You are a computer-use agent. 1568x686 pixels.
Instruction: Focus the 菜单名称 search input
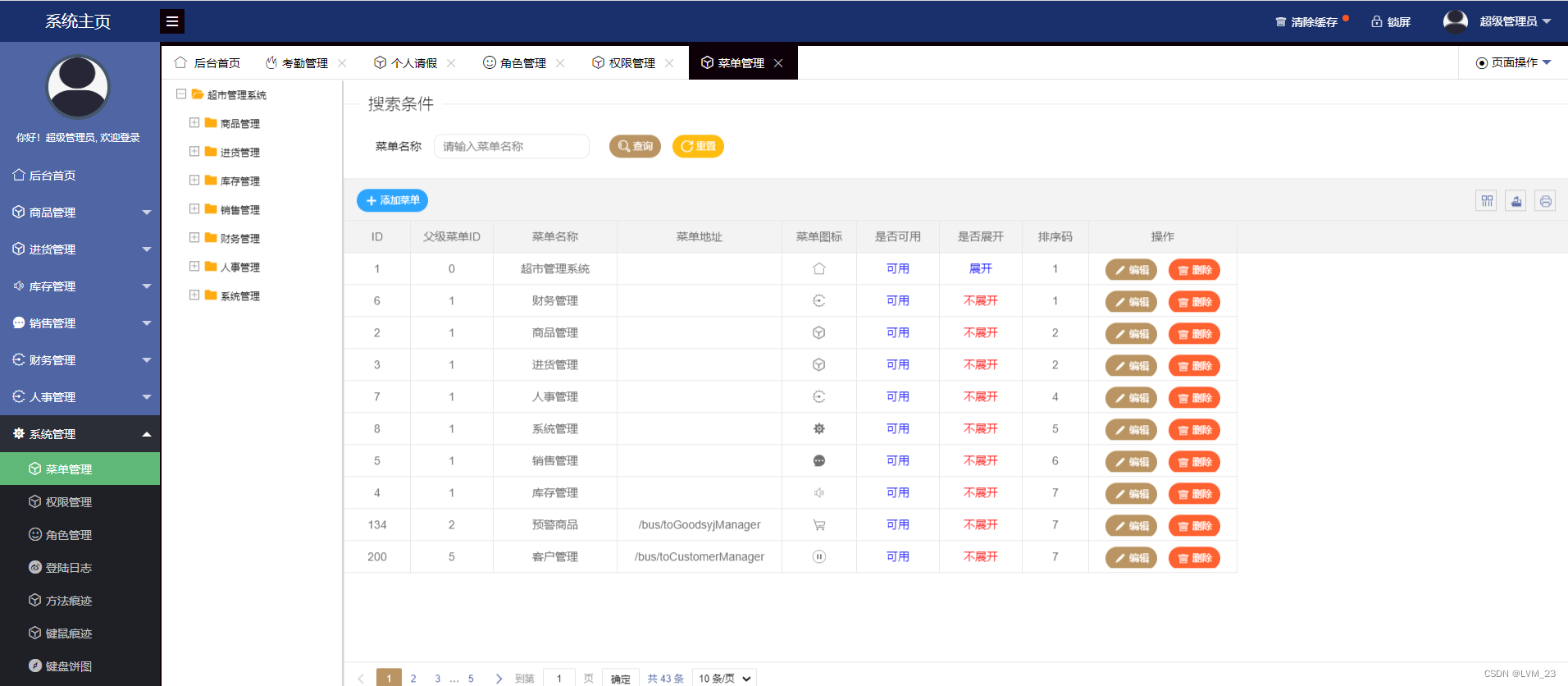pyautogui.click(x=512, y=146)
